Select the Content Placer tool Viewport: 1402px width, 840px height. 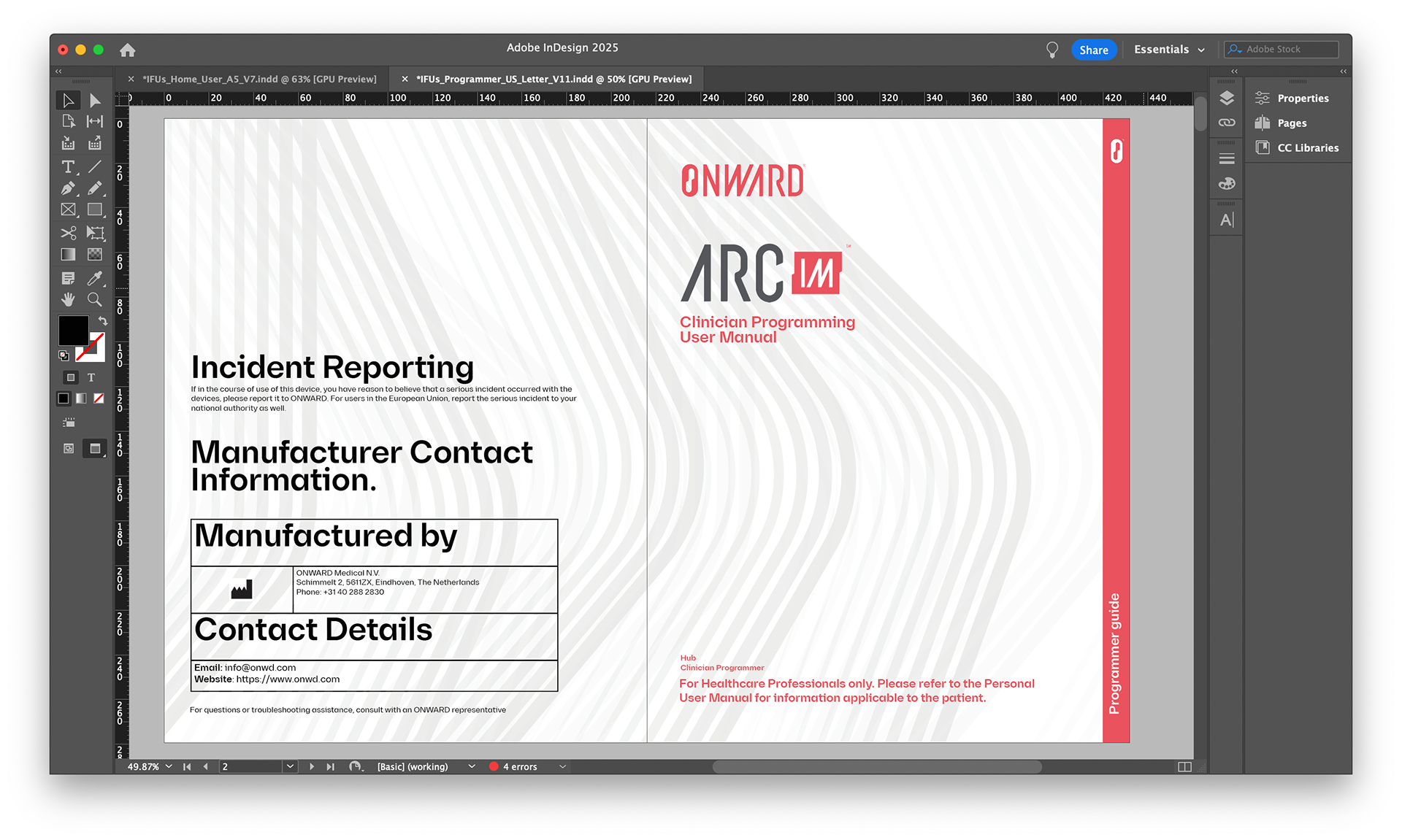(95, 144)
